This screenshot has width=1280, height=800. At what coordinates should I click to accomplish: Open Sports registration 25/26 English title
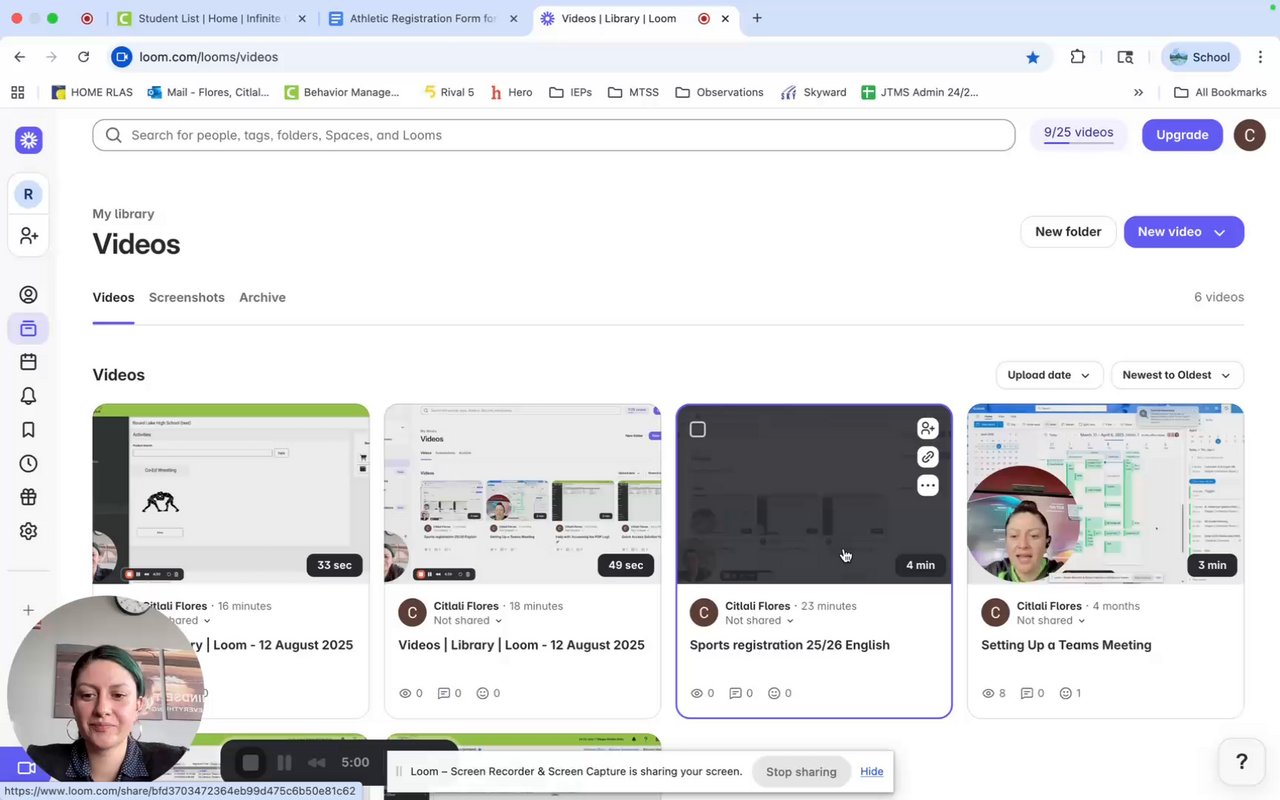[790, 645]
